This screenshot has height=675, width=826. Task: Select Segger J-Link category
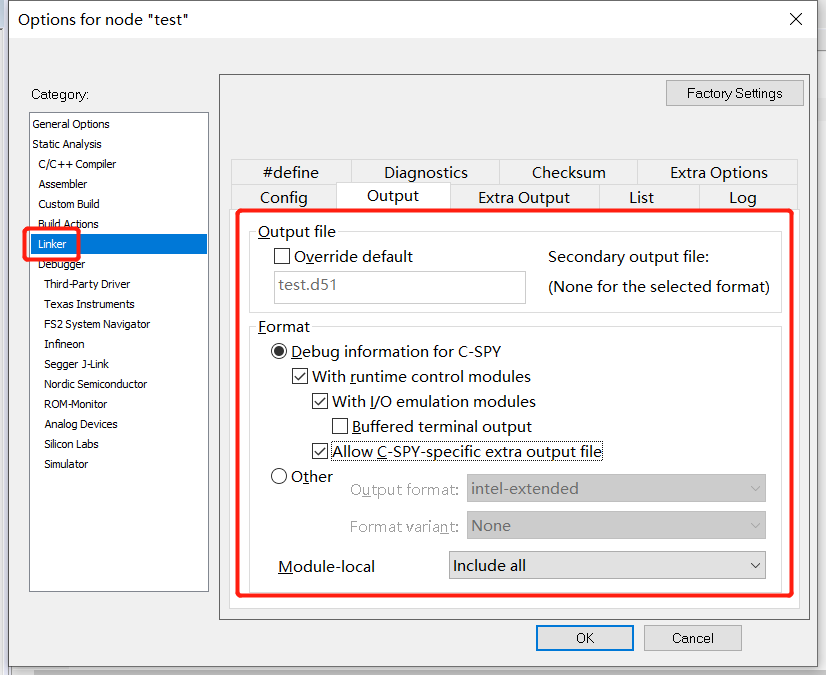[119, 364]
